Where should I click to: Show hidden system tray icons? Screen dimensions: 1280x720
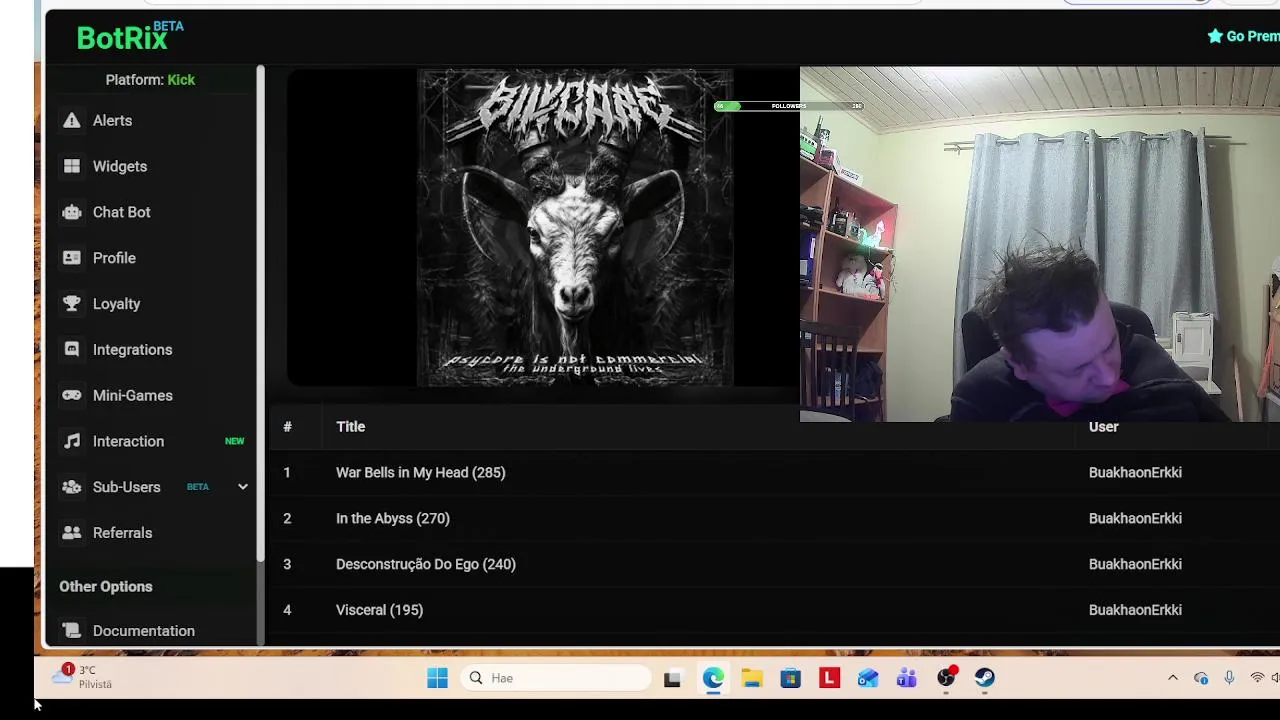(1173, 678)
